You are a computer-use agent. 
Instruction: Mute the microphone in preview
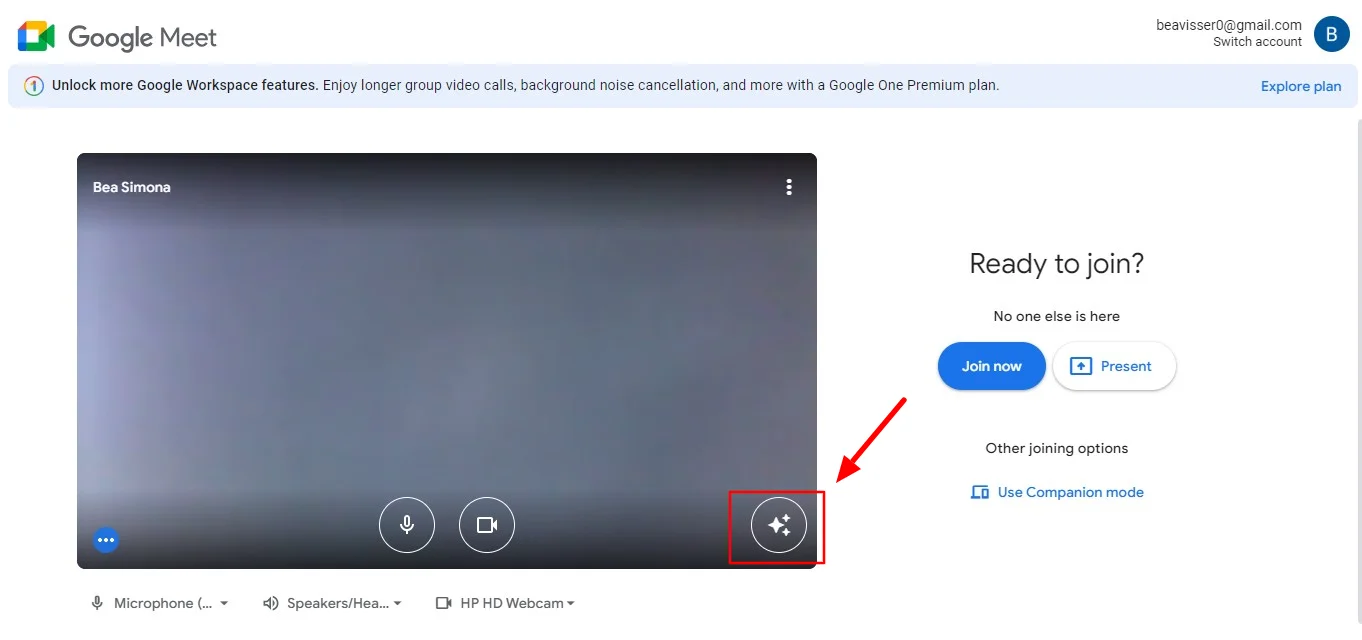coord(407,525)
